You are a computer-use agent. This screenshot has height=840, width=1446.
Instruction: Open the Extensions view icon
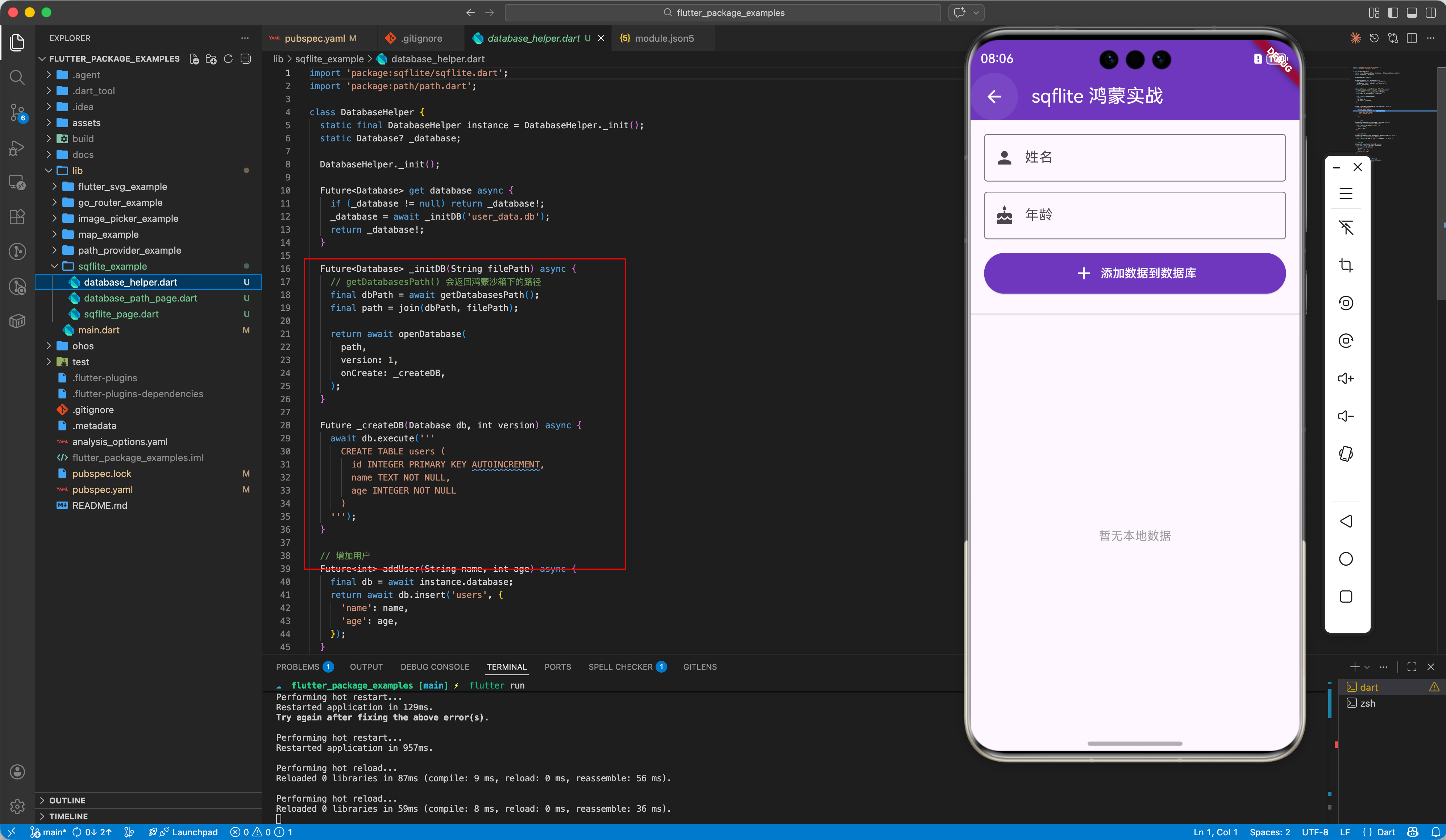17,217
